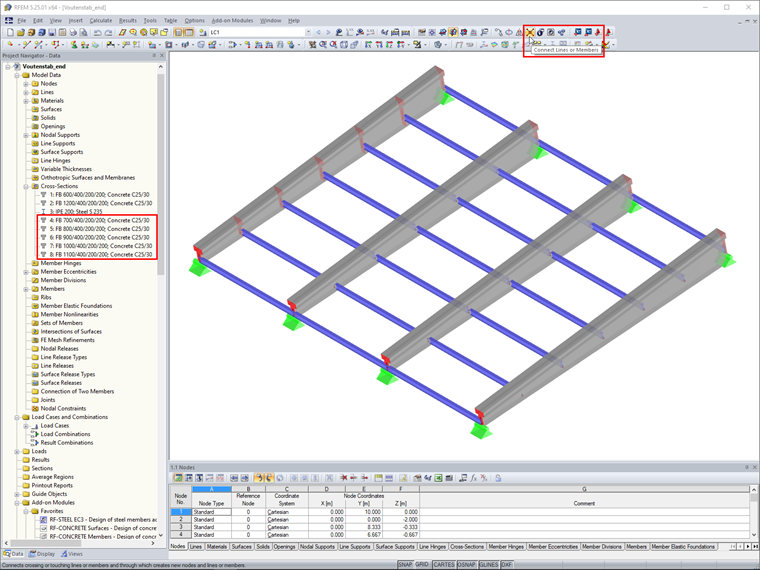The height and width of the screenshot is (570, 760).
Task: Open the Insert menu
Action: pos(76,20)
